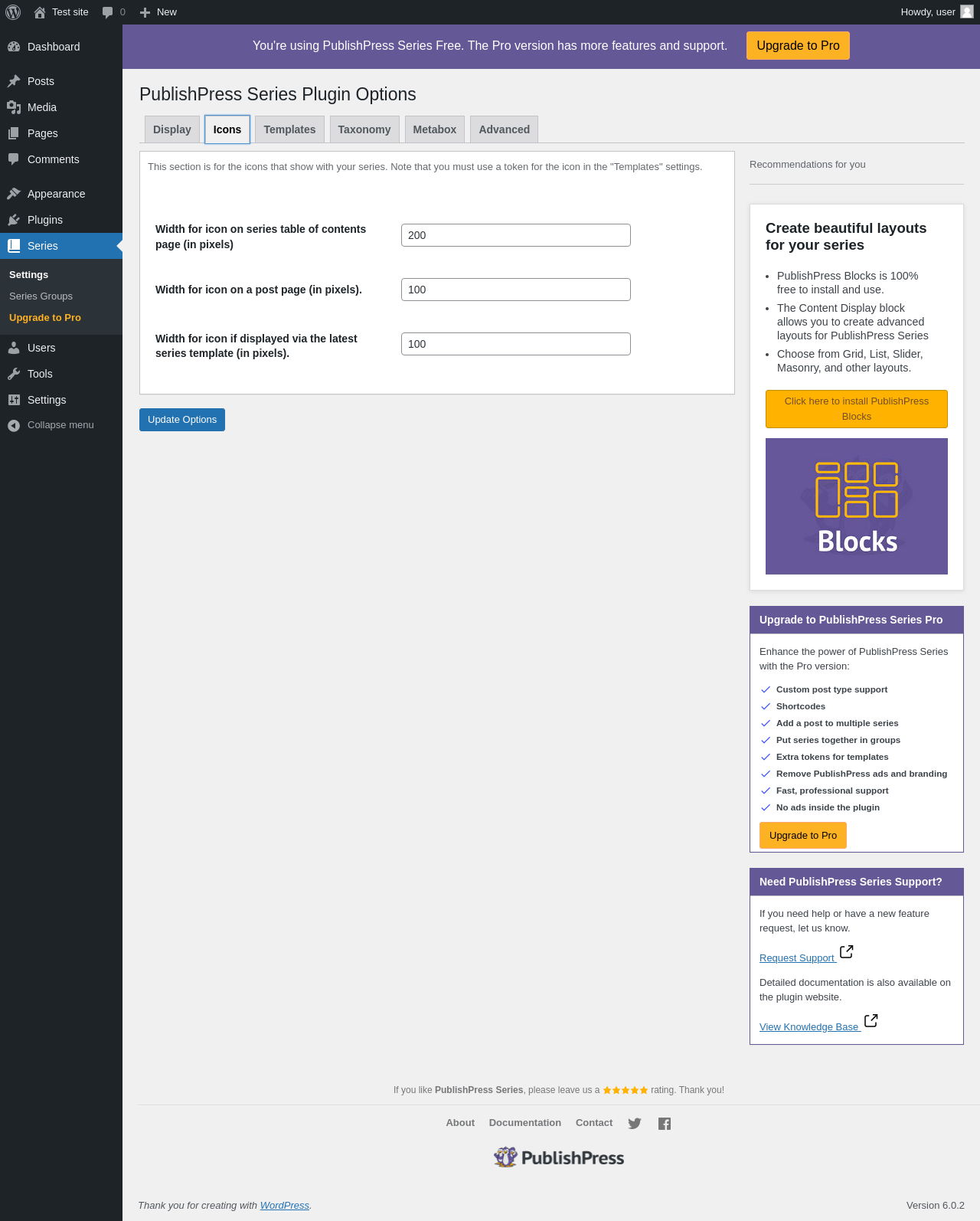Open Appearance in the admin menu
The image size is (980, 1221).
point(61,194)
